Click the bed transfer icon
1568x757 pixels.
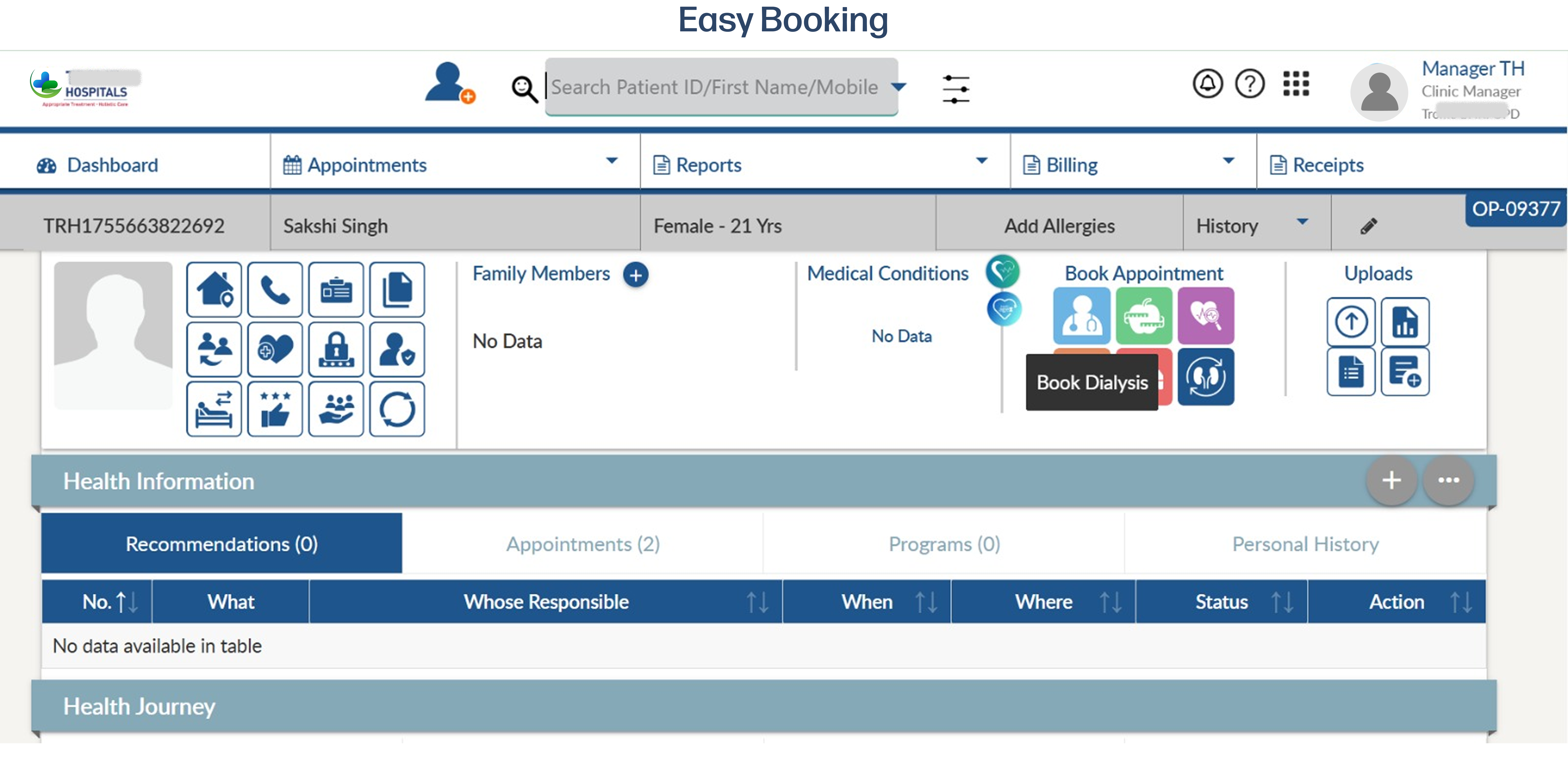pyautogui.click(x=214, y=409)
